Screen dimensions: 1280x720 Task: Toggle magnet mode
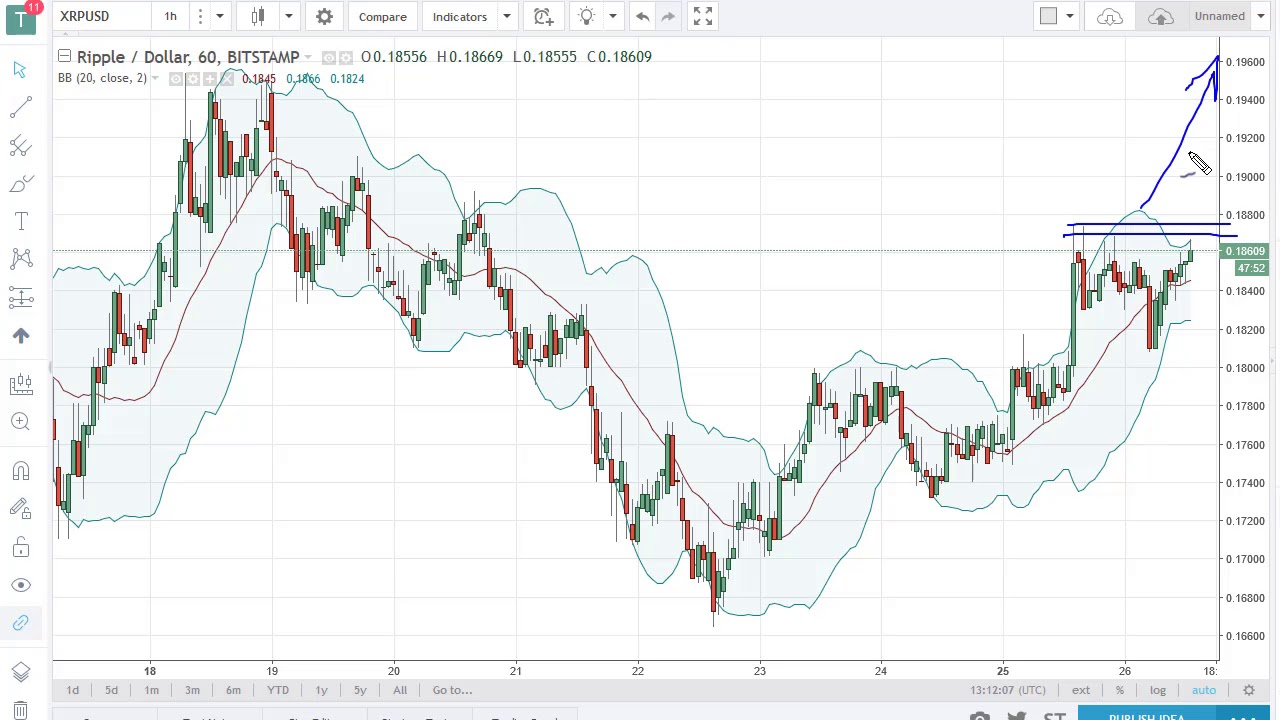click(20, 471)
